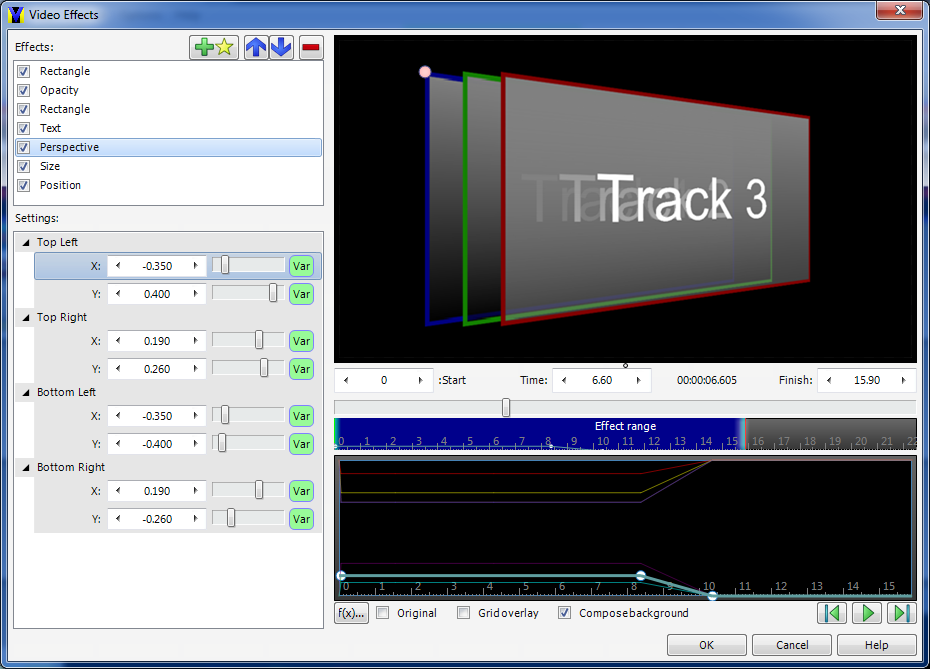Select the Size effect in list
The width and height of the screenshot is (930, 669).
tap(168, 166)
